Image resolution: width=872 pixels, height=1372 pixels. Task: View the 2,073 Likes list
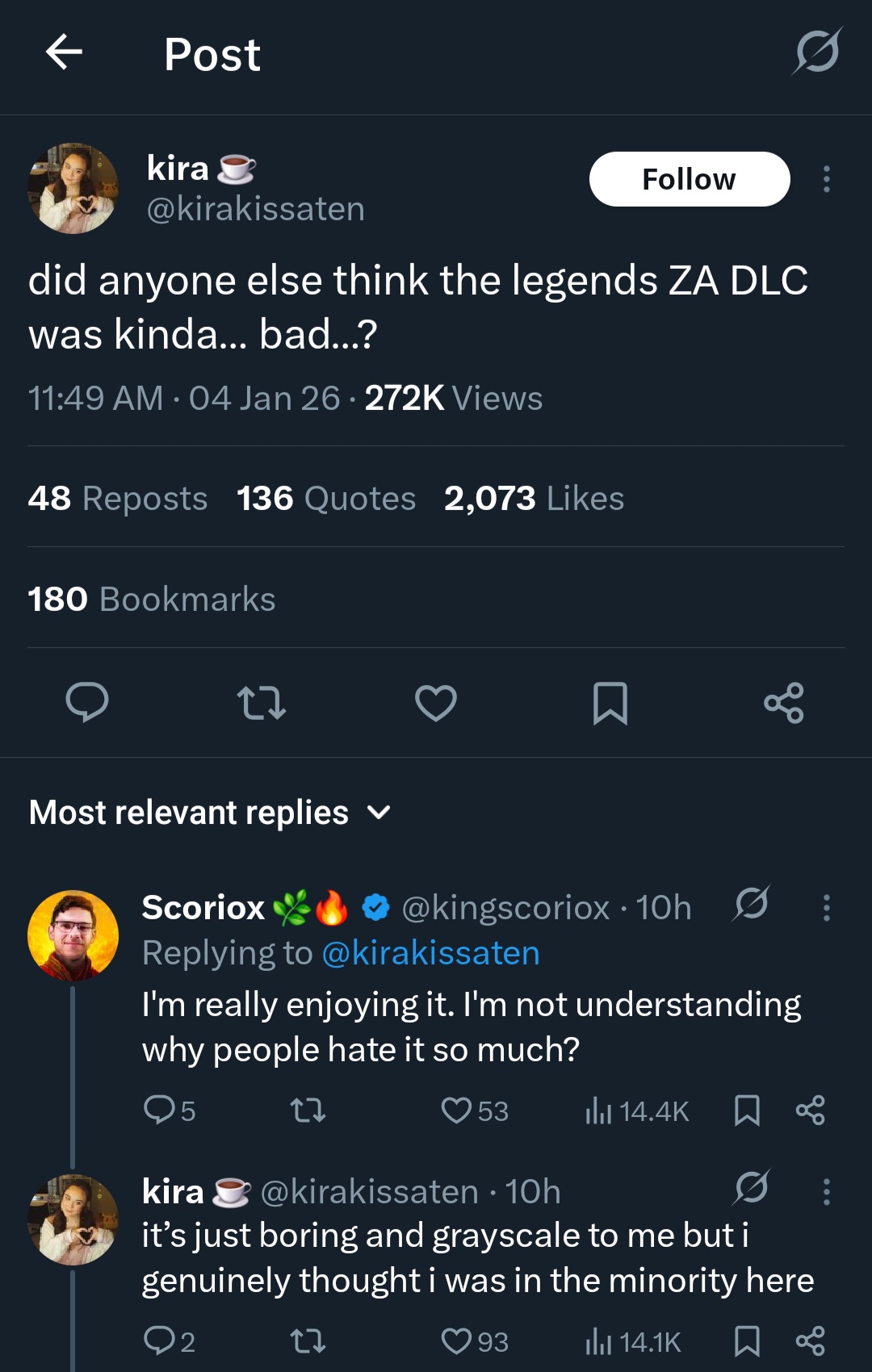(x=534, y=498)
